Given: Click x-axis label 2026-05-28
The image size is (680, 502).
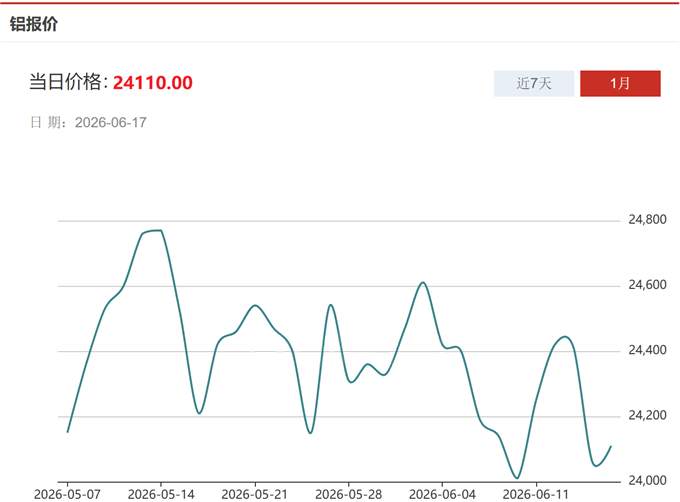Looking at the screenshot, I should [349, 494].
